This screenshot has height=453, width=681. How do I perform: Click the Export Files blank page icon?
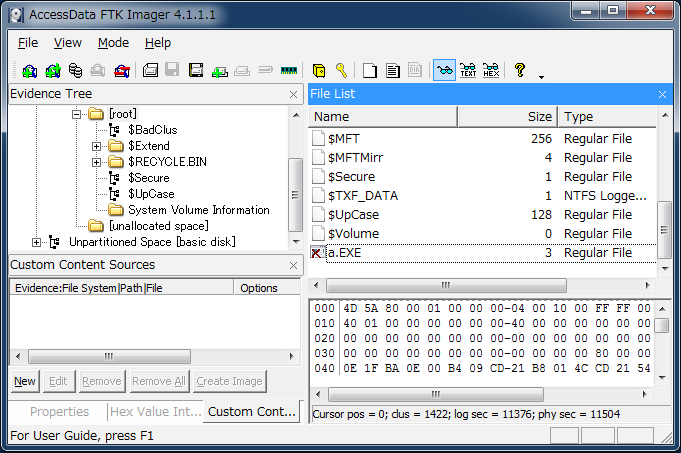point(370,70)
